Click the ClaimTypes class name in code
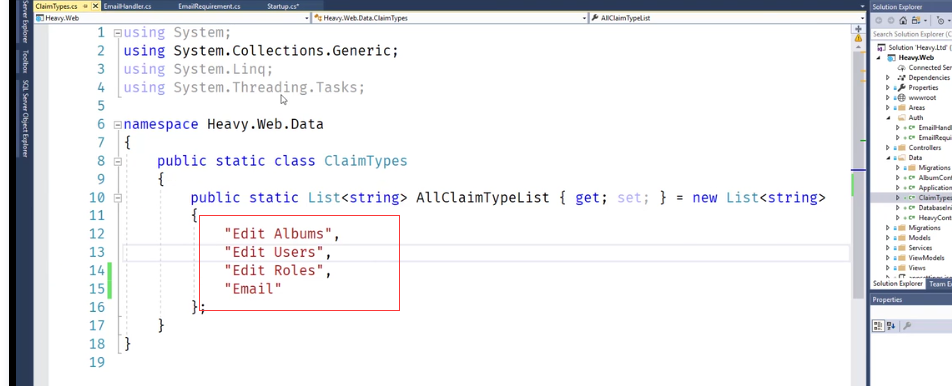 (366, 161)
